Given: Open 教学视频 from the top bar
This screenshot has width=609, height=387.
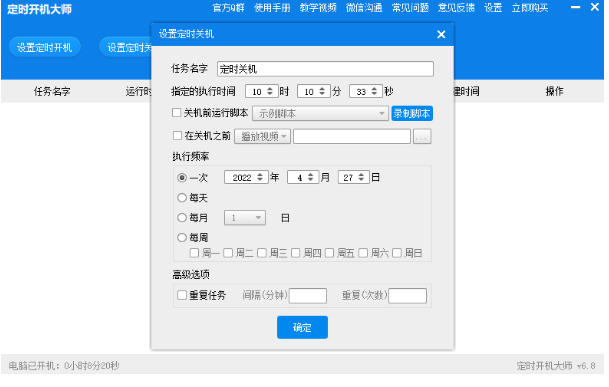Looking at the screenshot, I should click(318, 8).
